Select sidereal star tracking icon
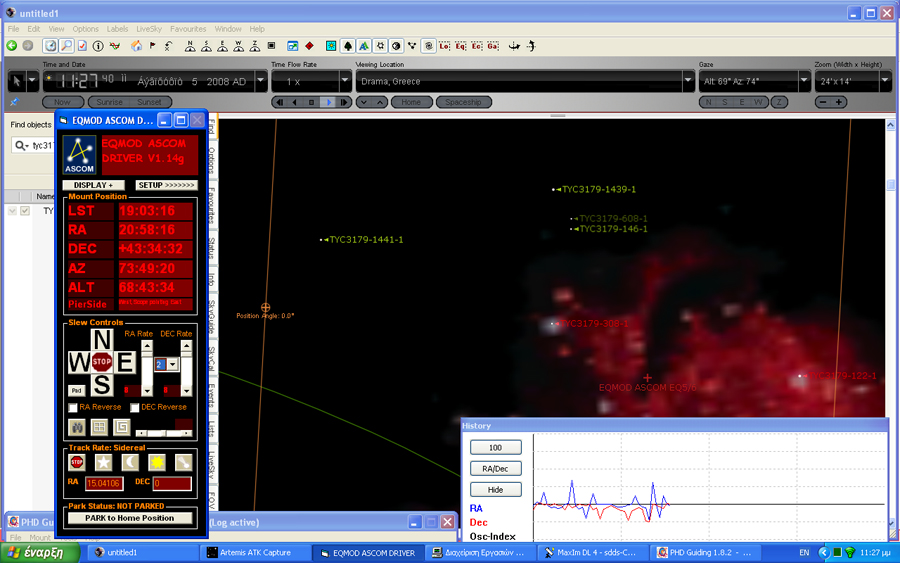This screenshot has width=900, height=563. (103, 462)
